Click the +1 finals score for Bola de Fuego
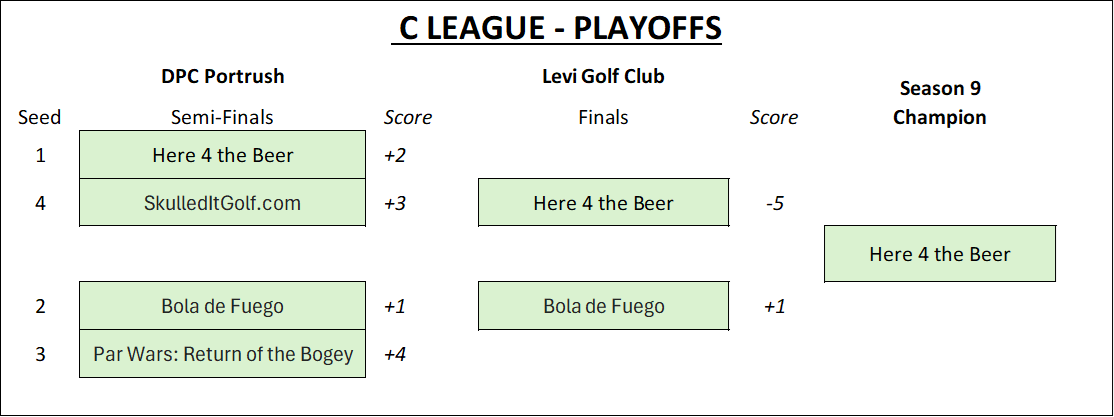 (773, 306)
